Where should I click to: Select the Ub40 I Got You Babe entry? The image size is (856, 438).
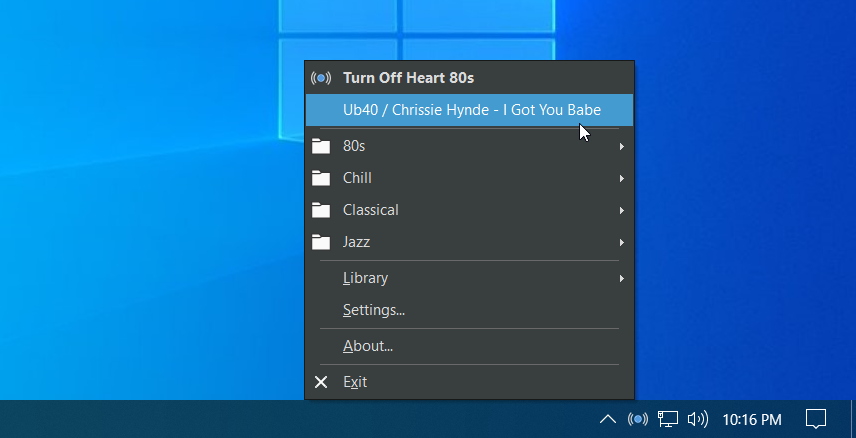(x=469, y=110)
